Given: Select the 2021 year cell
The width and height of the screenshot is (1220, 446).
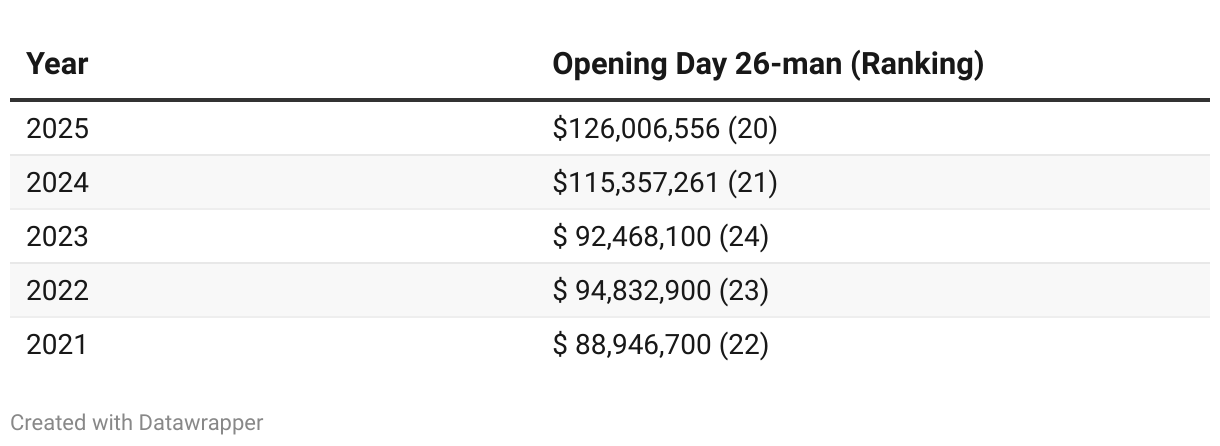Looking at the screenshot, I should tap(57, 345).
